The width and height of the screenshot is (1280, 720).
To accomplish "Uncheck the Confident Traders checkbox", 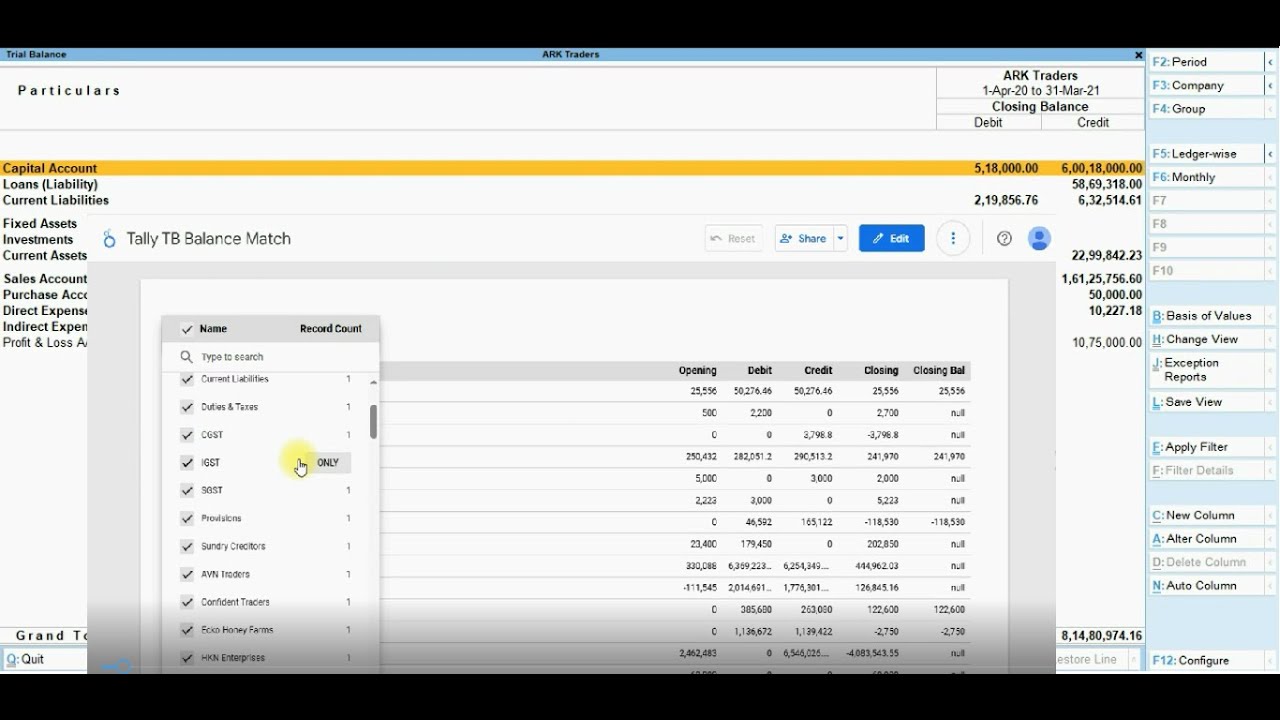I will (187, 603).
